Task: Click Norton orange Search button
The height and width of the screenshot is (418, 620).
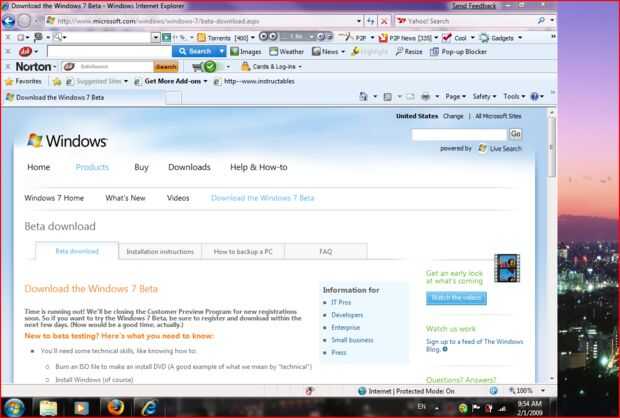Action: point(166,67)
